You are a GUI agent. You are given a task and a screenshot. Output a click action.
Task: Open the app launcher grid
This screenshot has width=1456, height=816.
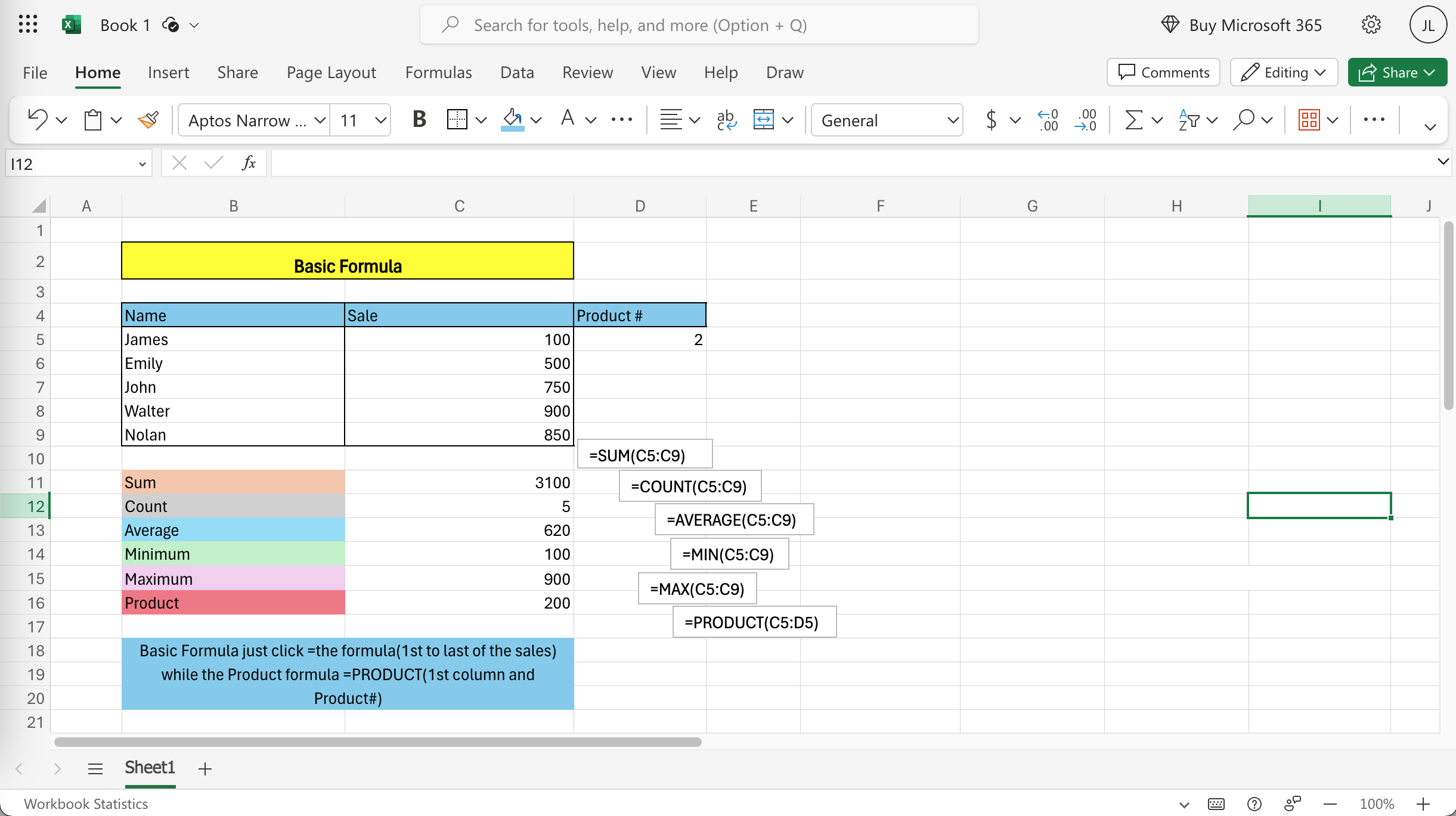coord(27,24)
